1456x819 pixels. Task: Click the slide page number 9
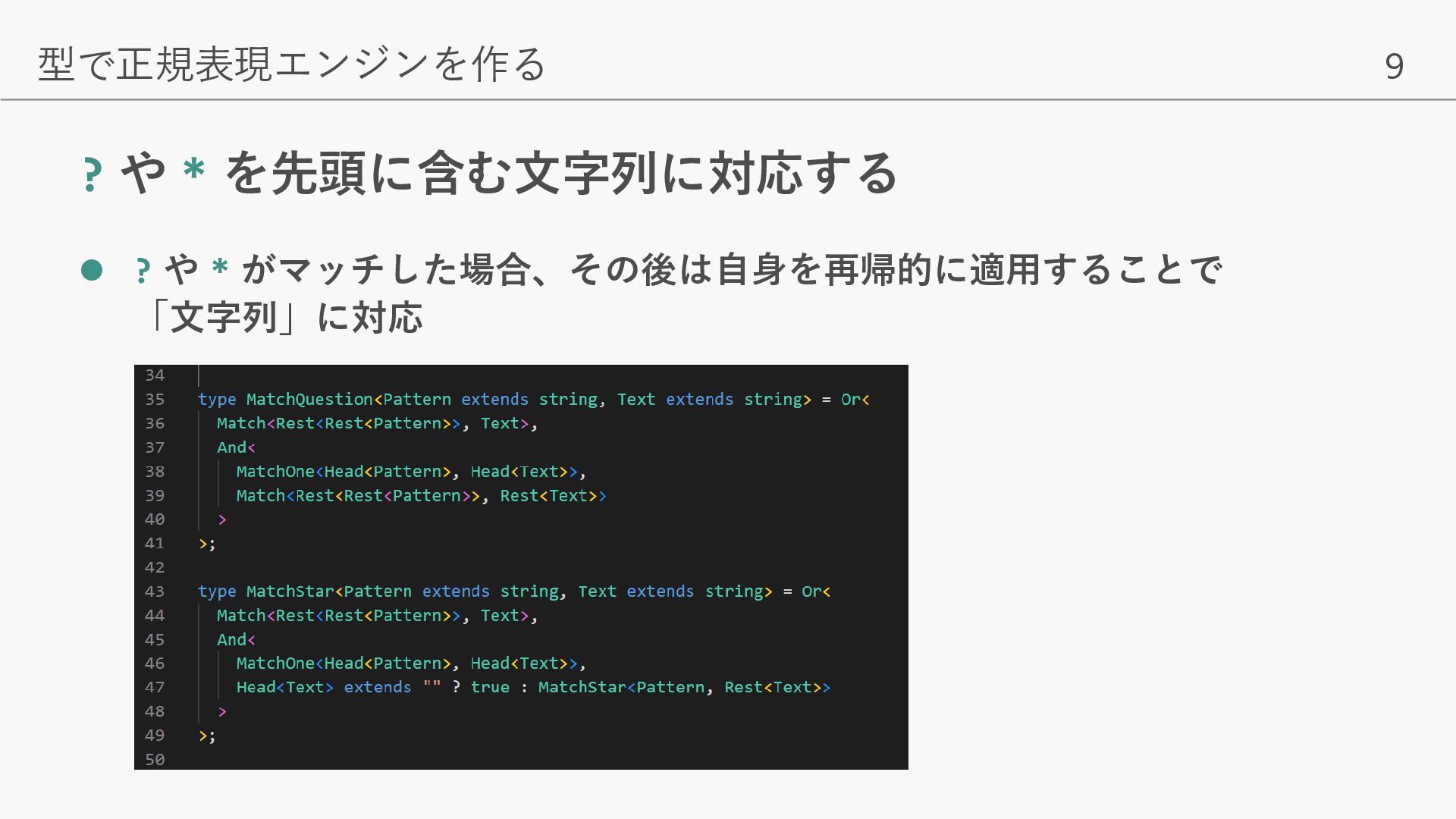1394,67
